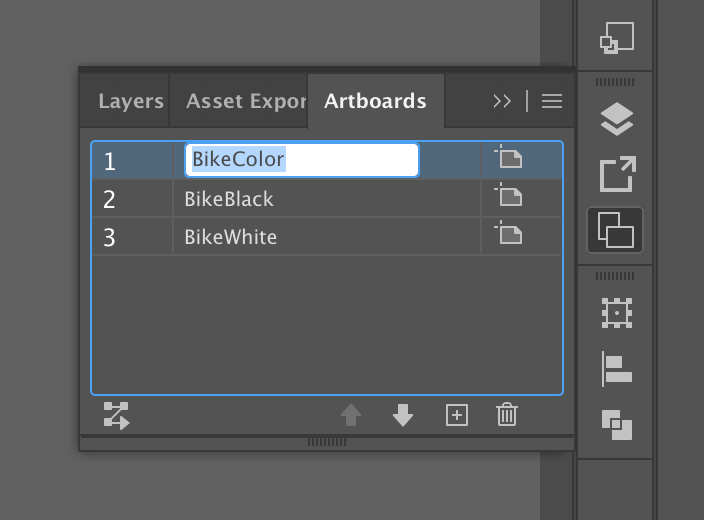Delete the selected artboard via trash icon
This screenshot has height=520, width=704.
[507, 415]
